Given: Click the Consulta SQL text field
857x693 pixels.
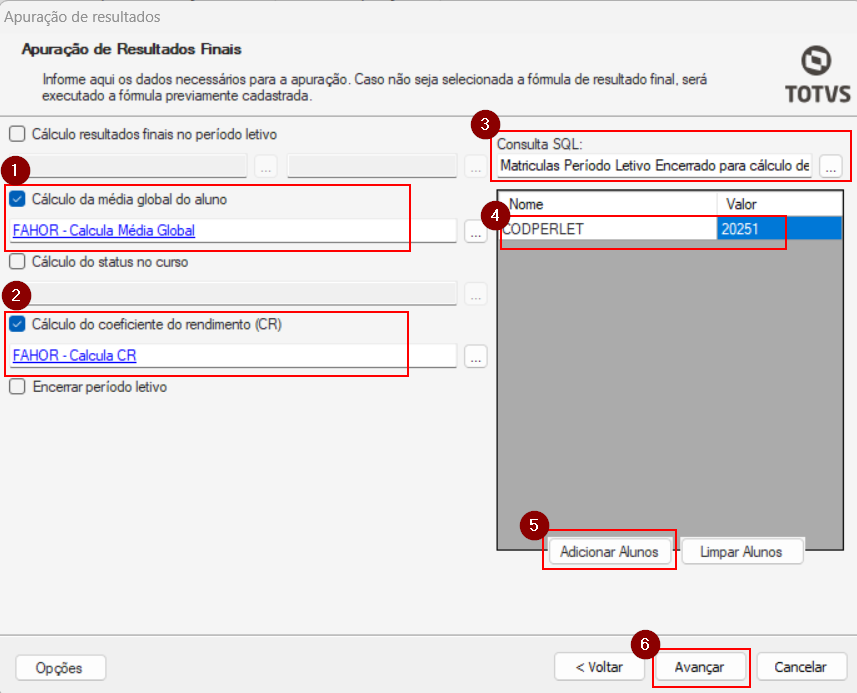Looking at the screenshot, I should [x=655, y=166].
